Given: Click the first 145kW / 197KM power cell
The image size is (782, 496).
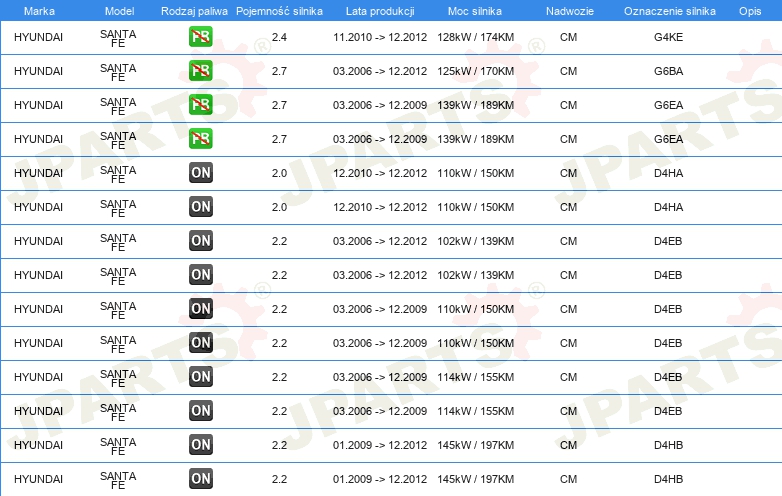Looking at the screenshot, I should click(475, 445).
